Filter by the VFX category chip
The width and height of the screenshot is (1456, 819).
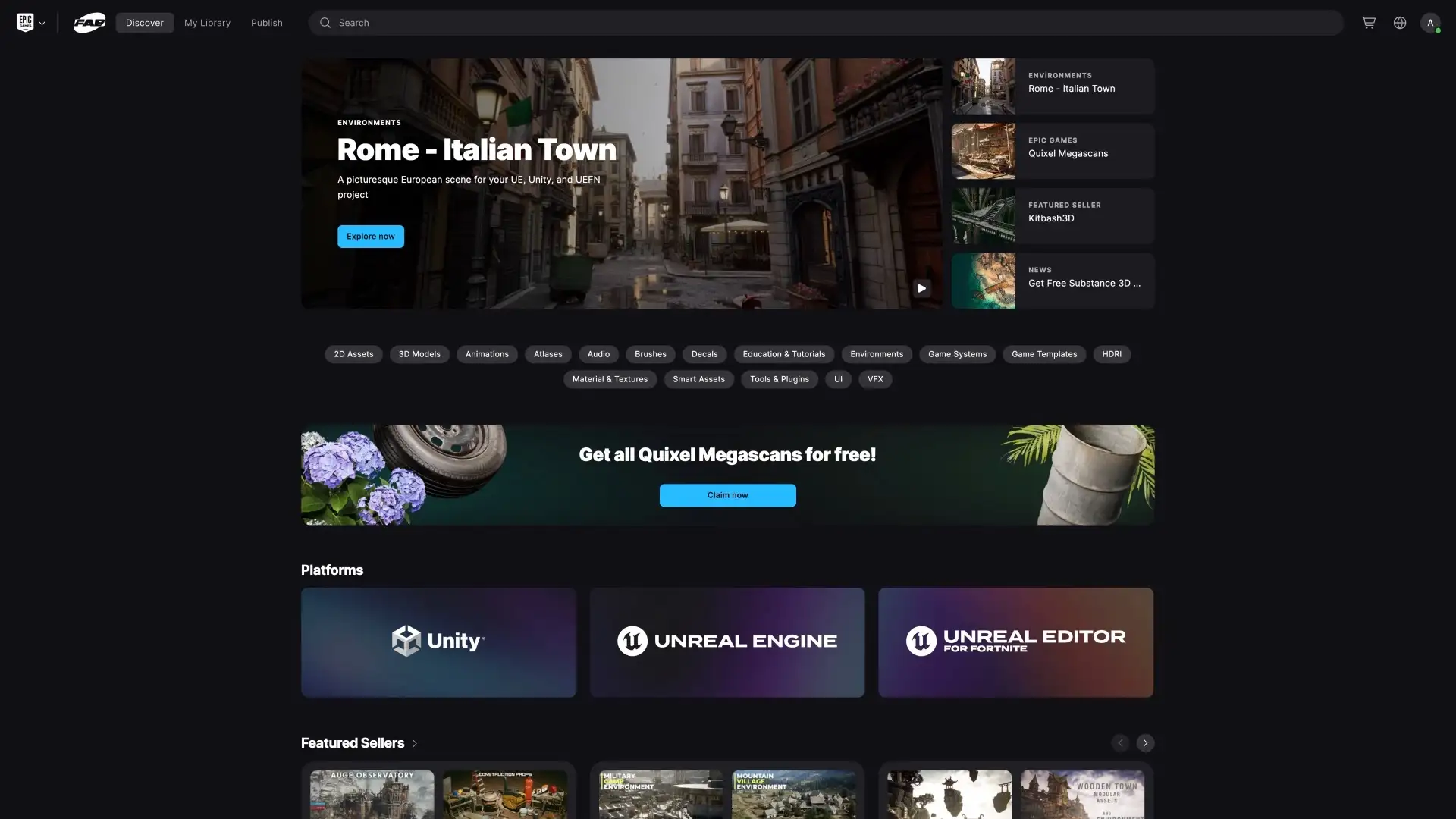875,379
